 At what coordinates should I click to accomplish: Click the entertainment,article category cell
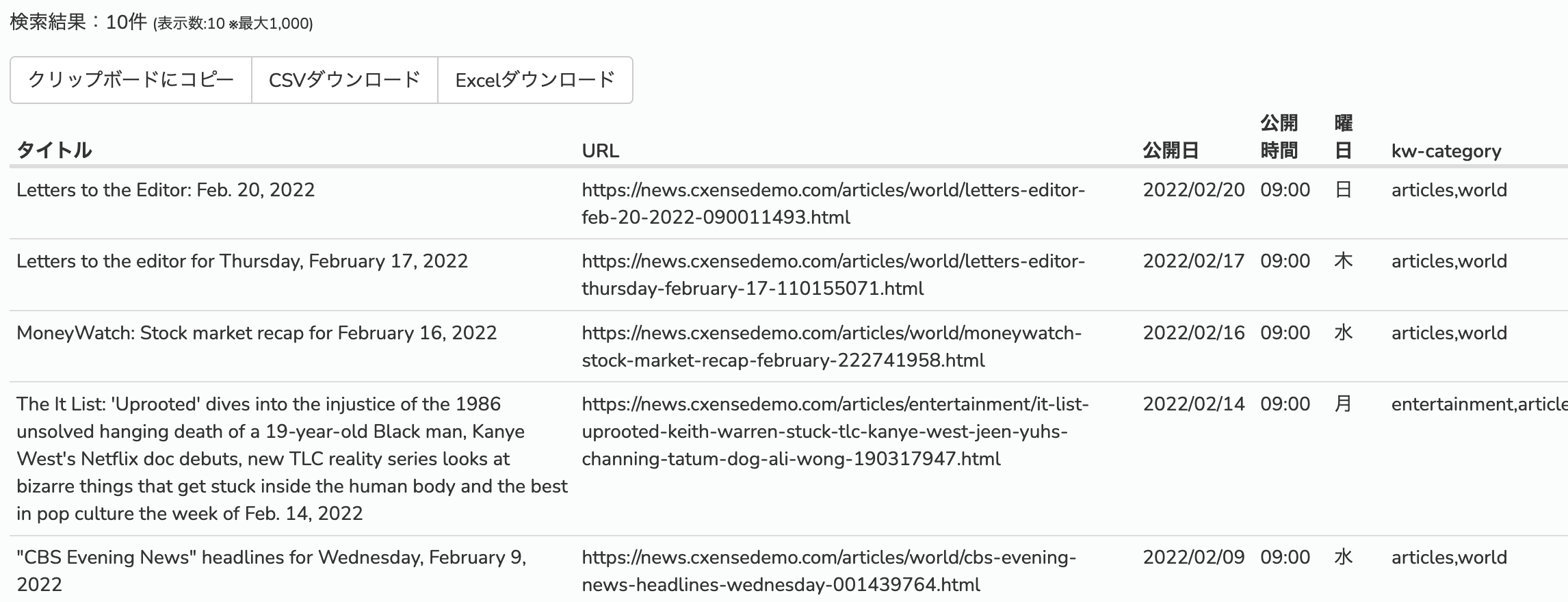pyautogui.click(x=1479, y=404)
